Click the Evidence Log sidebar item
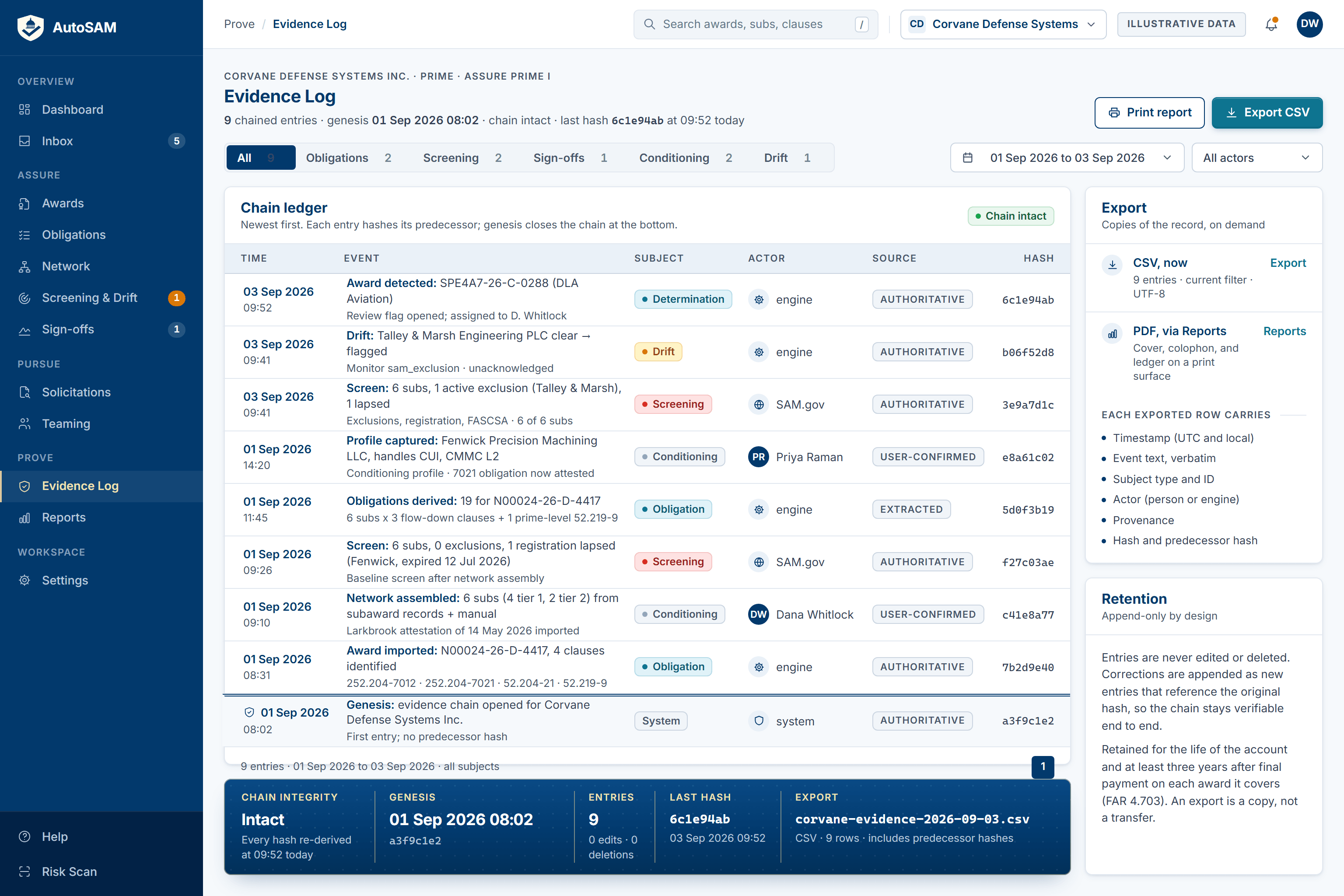This screenshot has height=896, width=1344. (101, 486)
